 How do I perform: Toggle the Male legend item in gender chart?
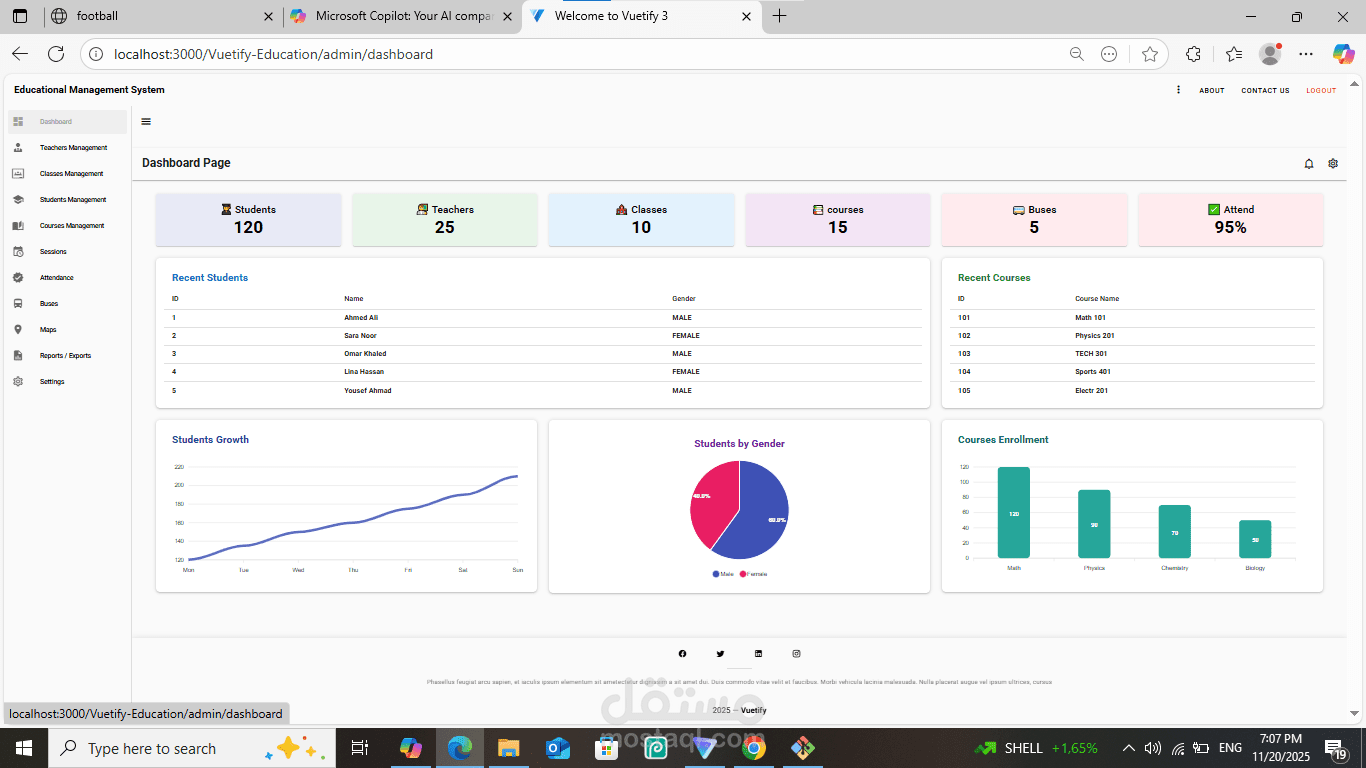[x=723, y=574]
